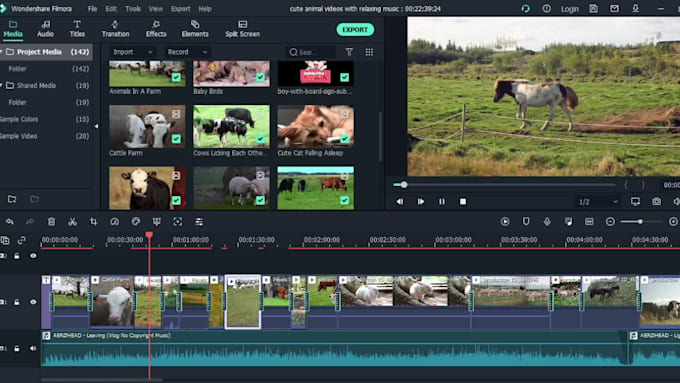The height and width of the screenshot is (383, 680).
Task: Open the Color tool palette icon
Action: pos(136,222)
